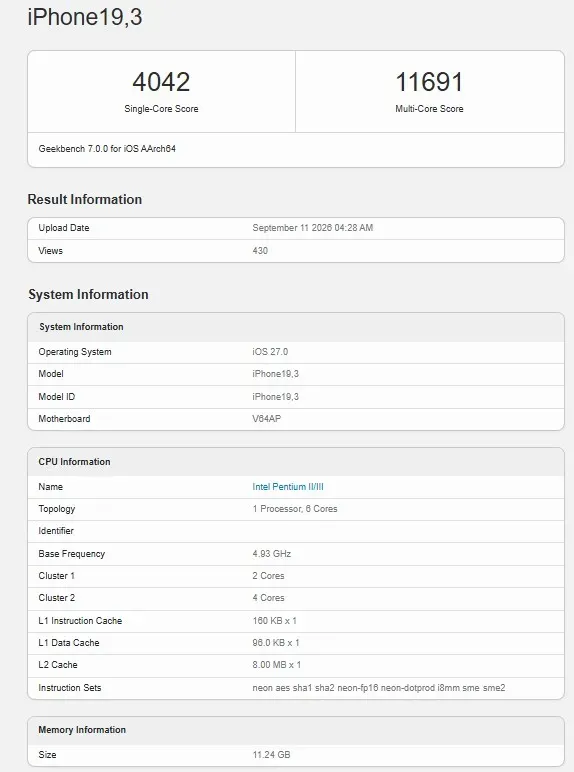The height and width of the screenshot is (772, 574).
Task: Select the V64AP motherboard value
Action: click(x=267, y=419)
